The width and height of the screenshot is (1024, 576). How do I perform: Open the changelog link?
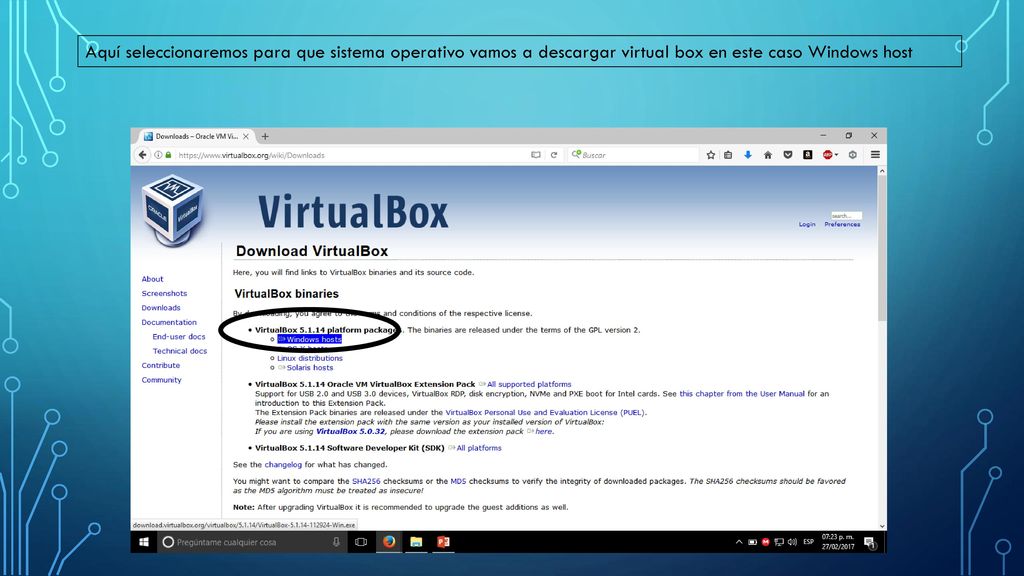click(x=283, y=465)
